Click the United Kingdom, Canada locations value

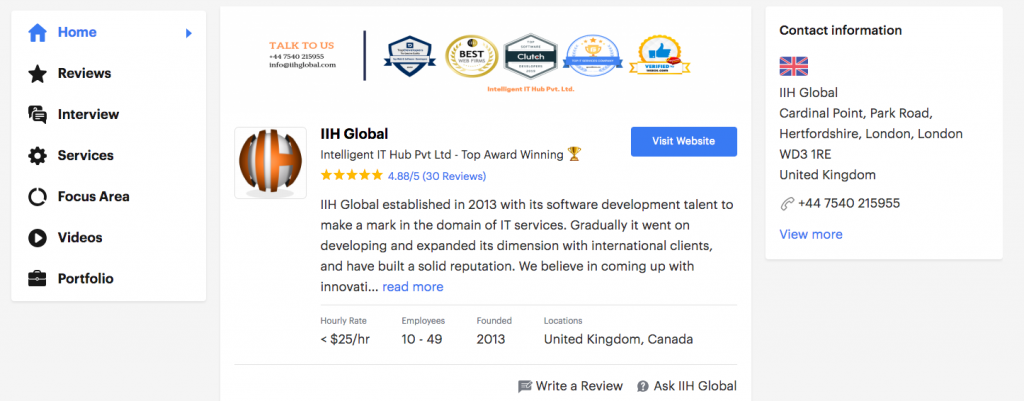[618, 340]
